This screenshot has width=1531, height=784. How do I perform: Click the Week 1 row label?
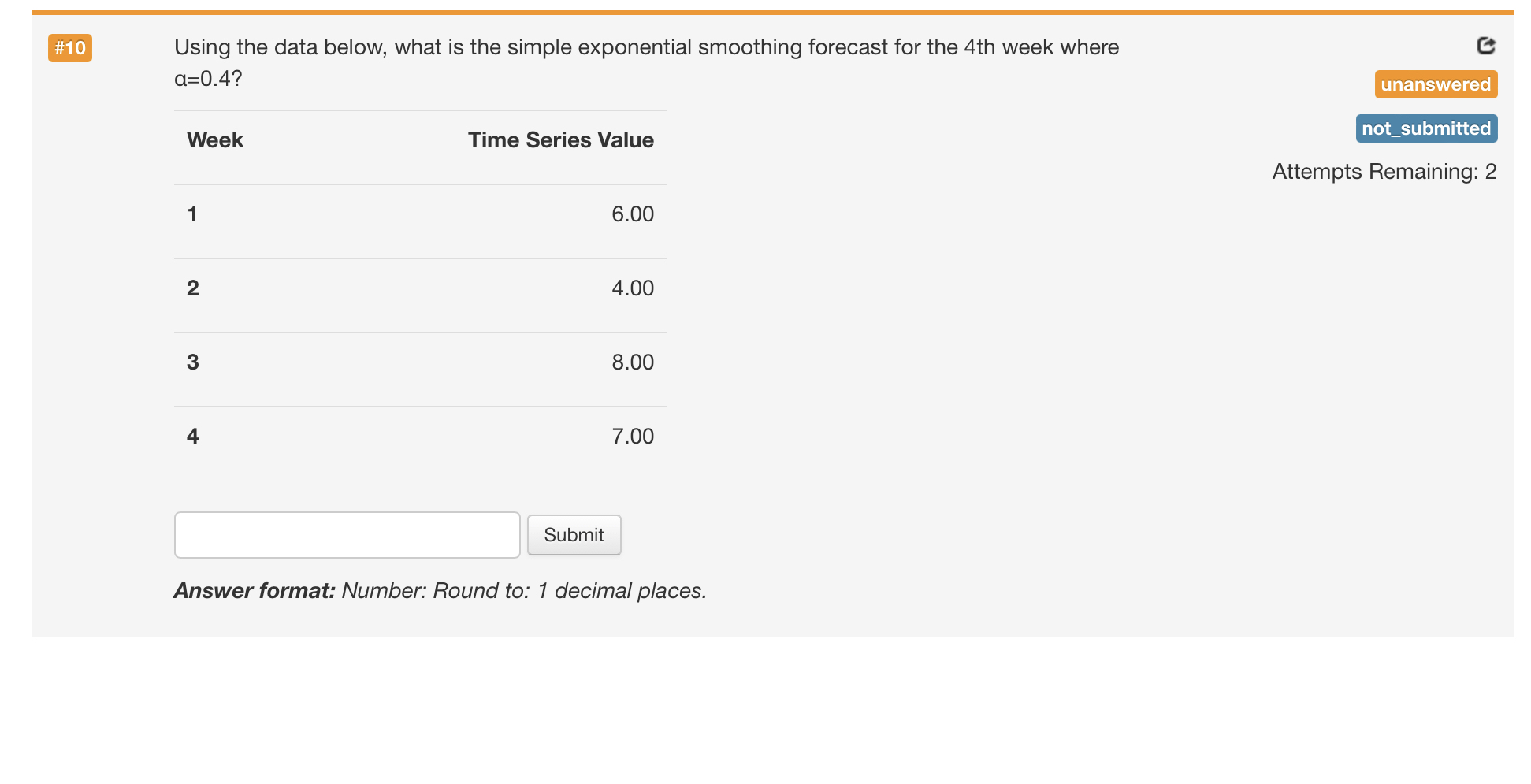[192, 214]
